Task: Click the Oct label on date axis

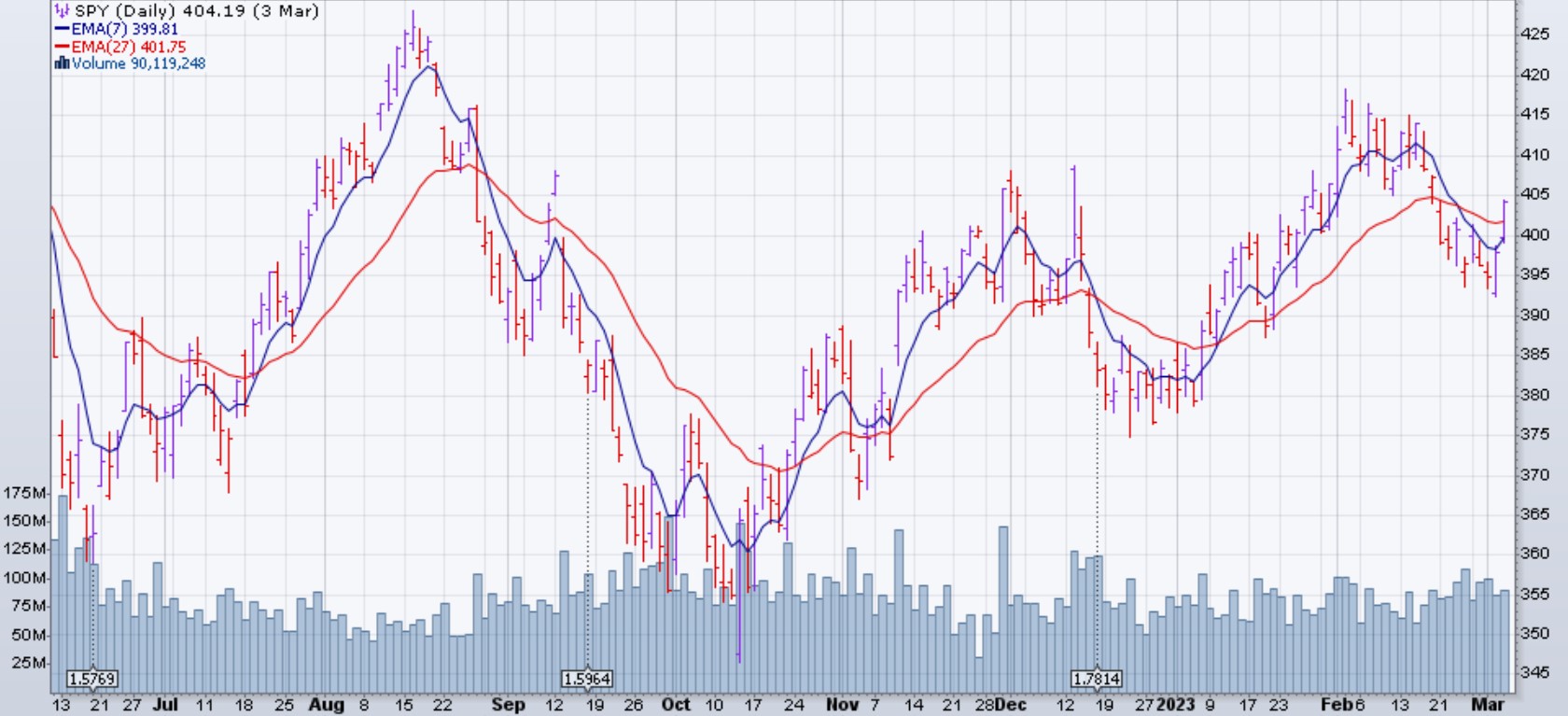Action: (x=676, y=705)
